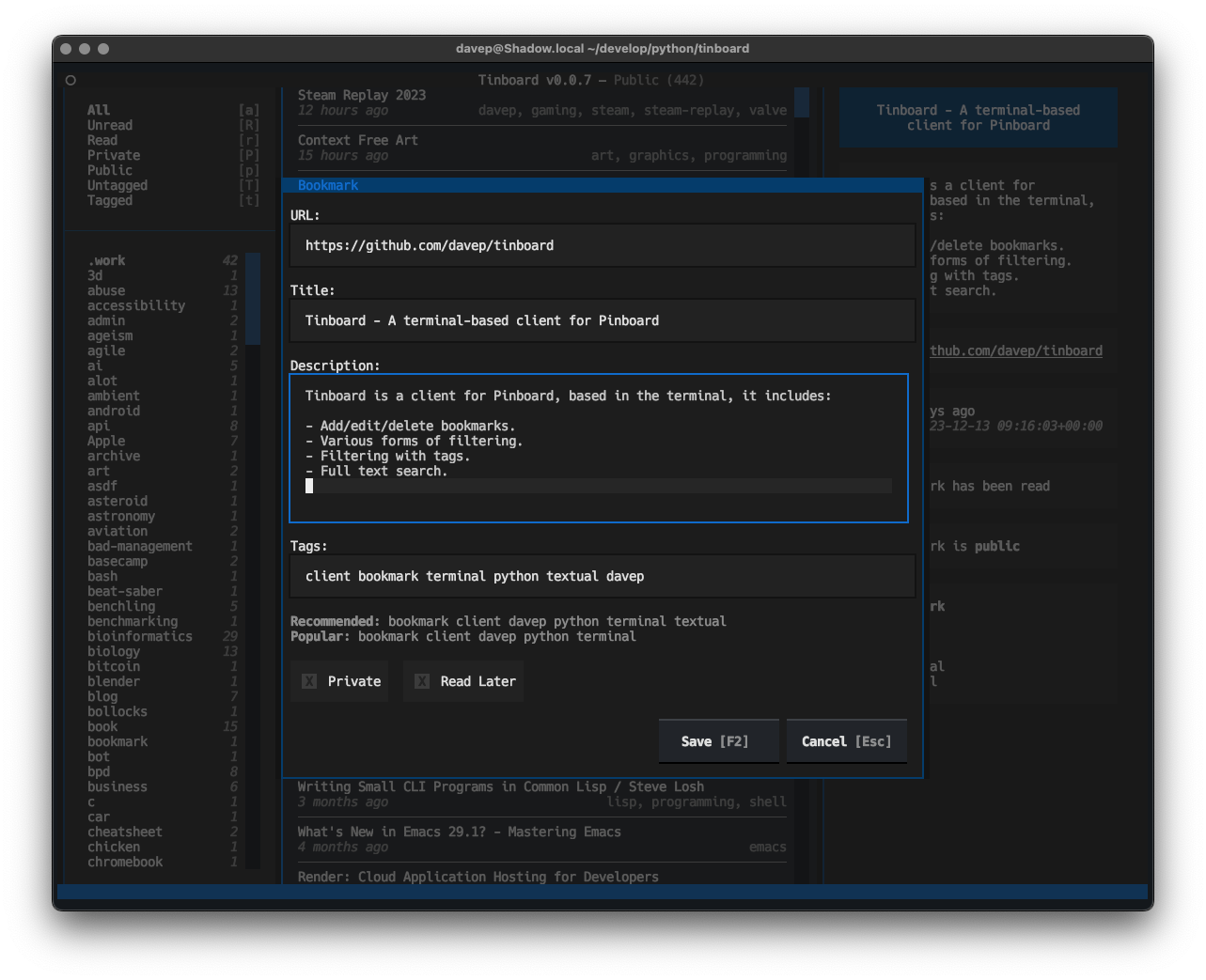Choose the Read filter marked [r]

pyautogui.click(x=173, y=140)
